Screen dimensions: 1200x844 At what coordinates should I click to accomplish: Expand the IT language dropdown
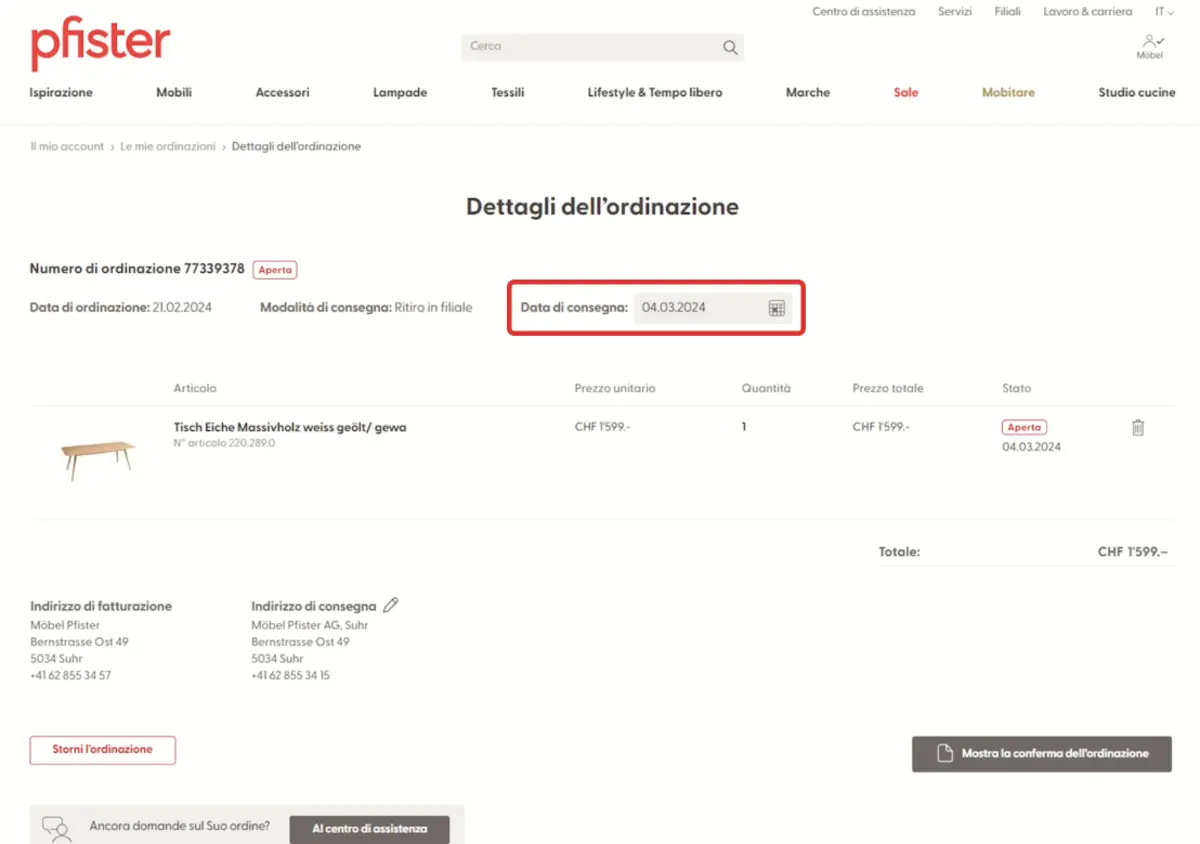coord(1164,12)
